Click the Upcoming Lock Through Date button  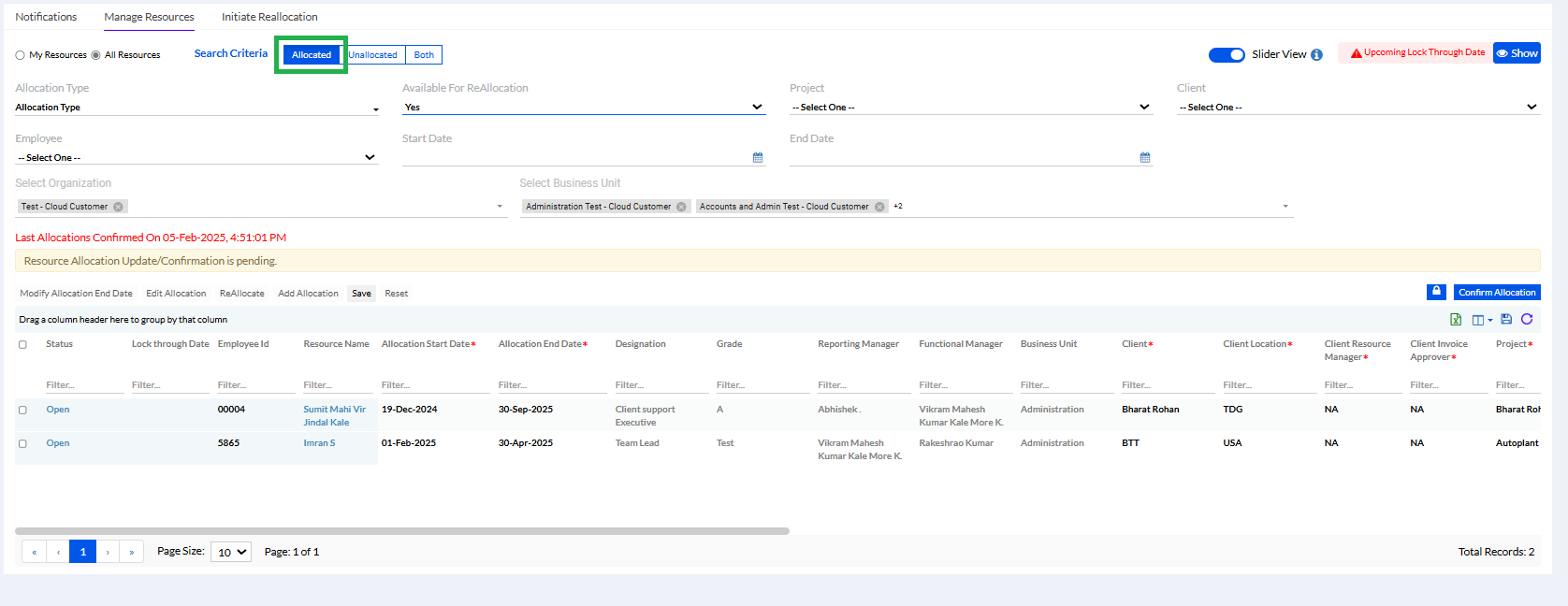click(x=1416, y=53)
